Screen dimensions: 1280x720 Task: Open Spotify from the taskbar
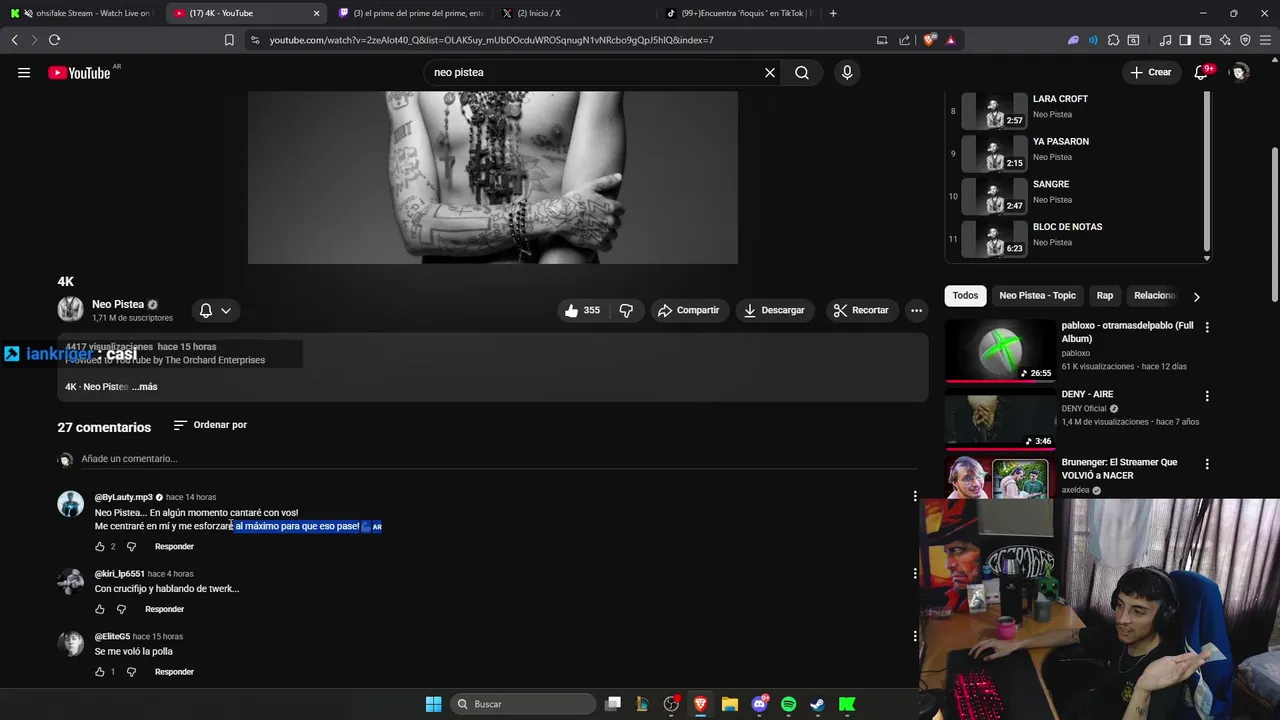coord(788,704)
